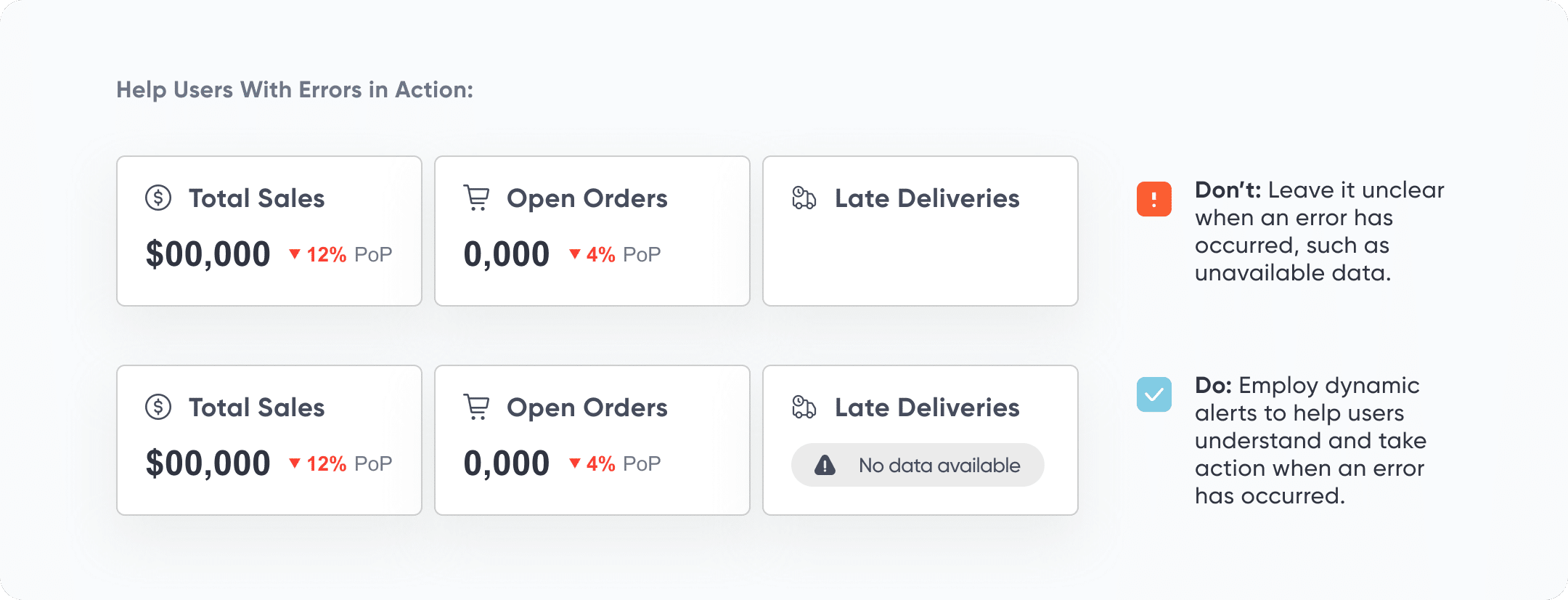Image resolution: width=1568 pixels, height=600 pixels.
Task: Click the Do: Employ dynamic alerts guidance text
Action: coord(1310,440)
